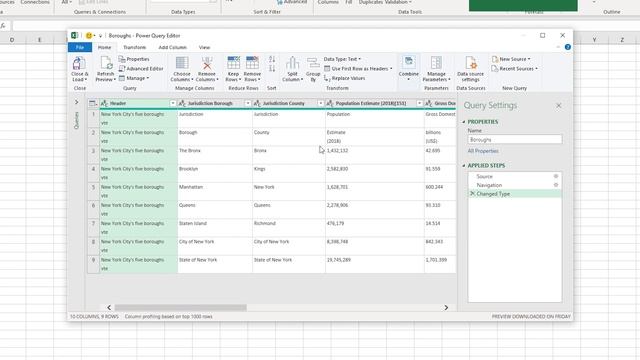The height and width of the screenshot is (360, 640).
Task: Switch to the Transform tab
Action: 134,47
